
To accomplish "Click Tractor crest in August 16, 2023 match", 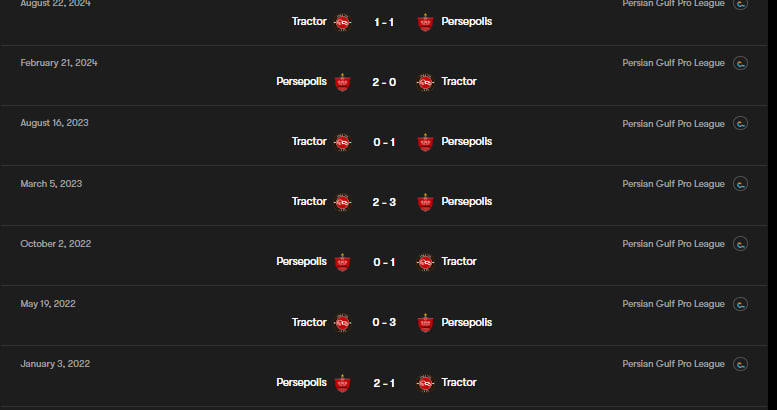I will tap(342, 142).
